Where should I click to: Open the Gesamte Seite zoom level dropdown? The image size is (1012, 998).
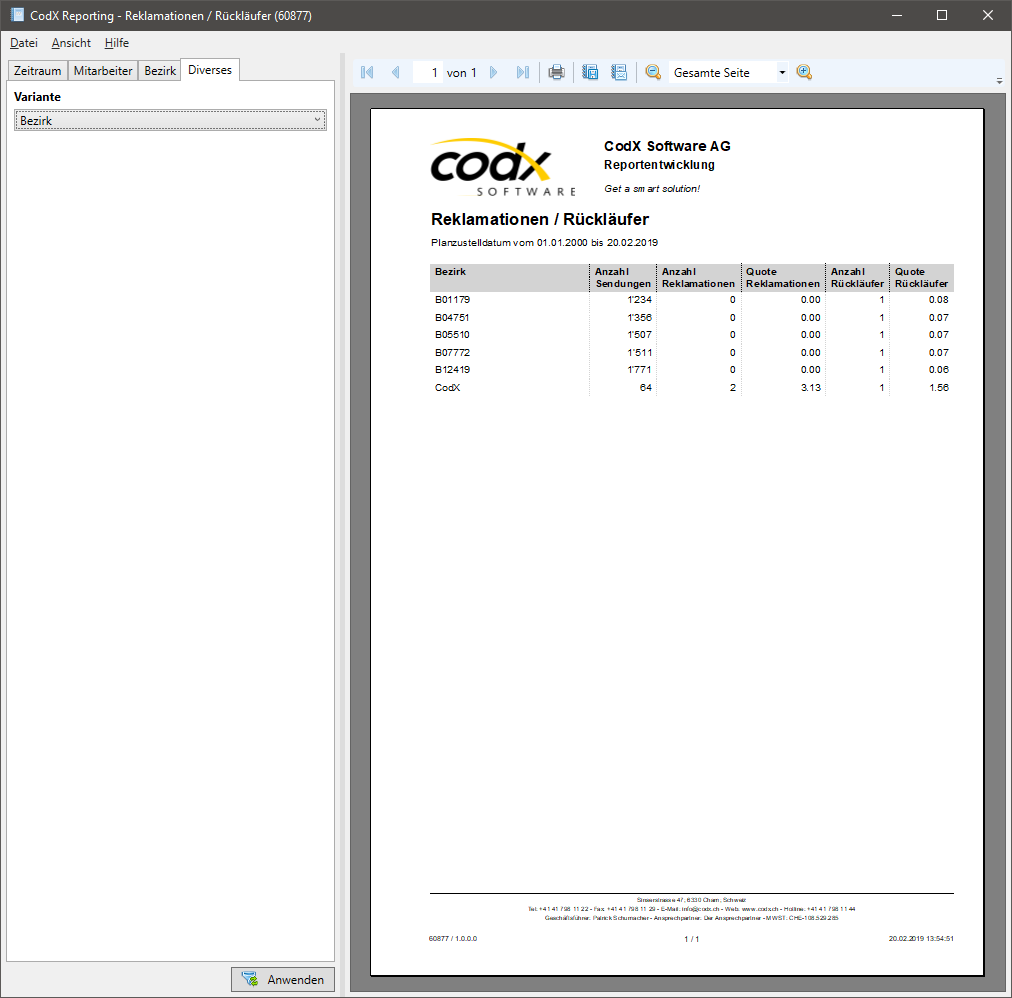(x=781, y=72)
